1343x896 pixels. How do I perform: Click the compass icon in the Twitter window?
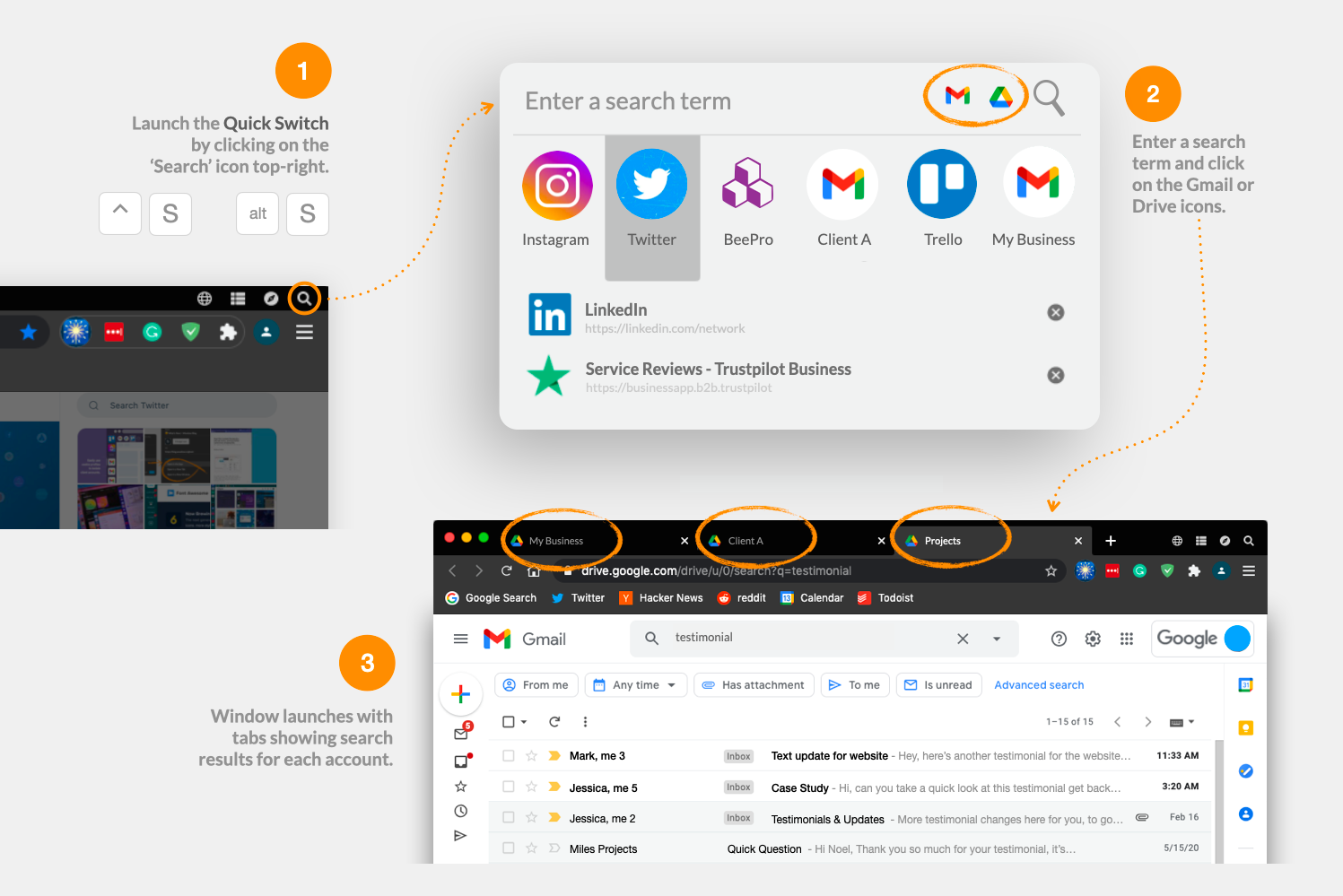tap(271, 299)
